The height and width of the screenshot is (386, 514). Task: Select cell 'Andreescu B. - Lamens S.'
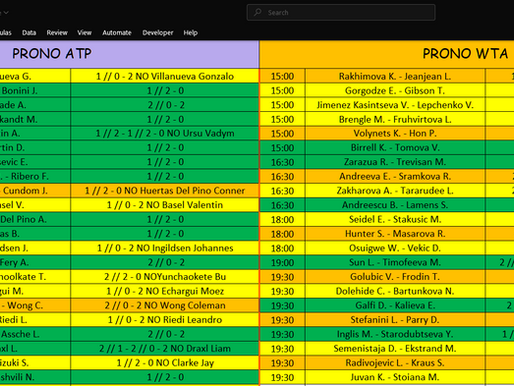tap(395, 205)
